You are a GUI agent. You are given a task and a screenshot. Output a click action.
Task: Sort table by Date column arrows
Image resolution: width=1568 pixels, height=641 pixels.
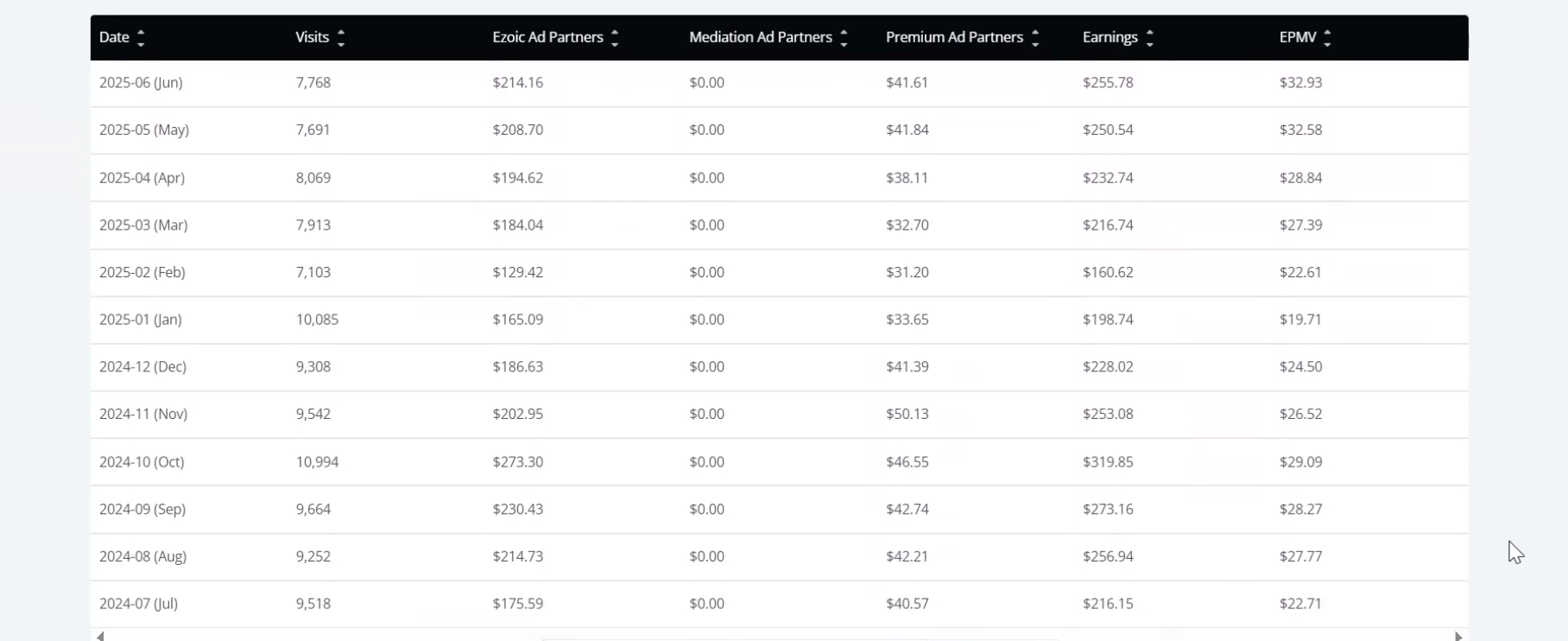(x=141, y=38)
